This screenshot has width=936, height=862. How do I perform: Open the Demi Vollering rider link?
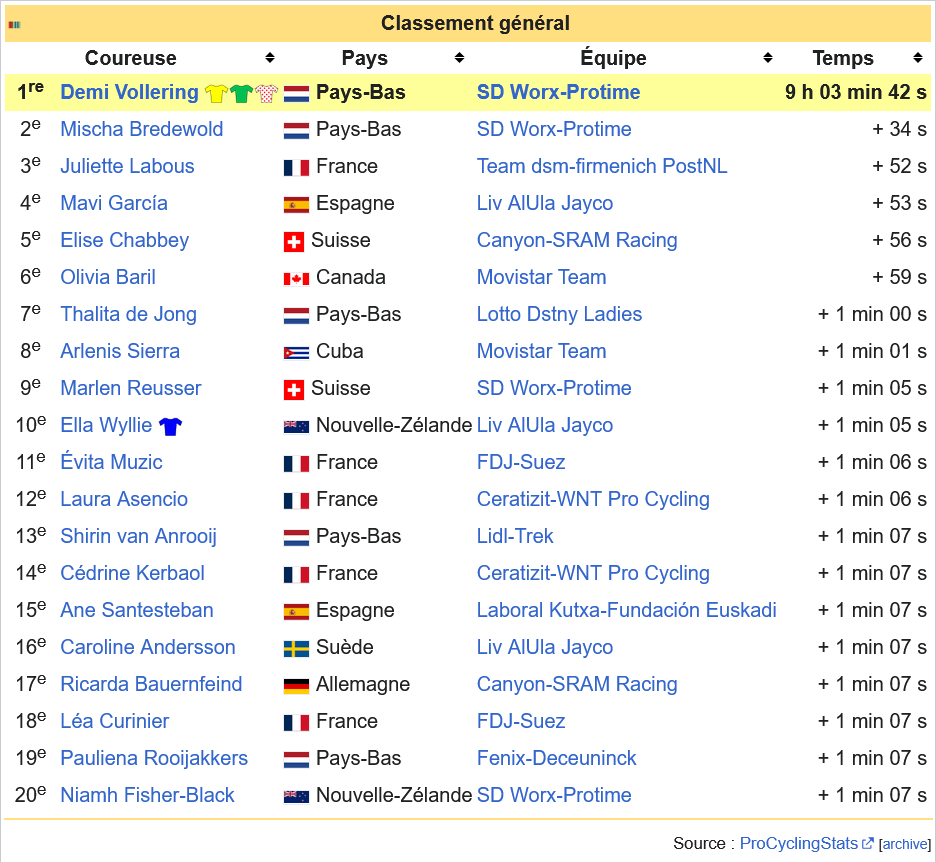(130, 92)
